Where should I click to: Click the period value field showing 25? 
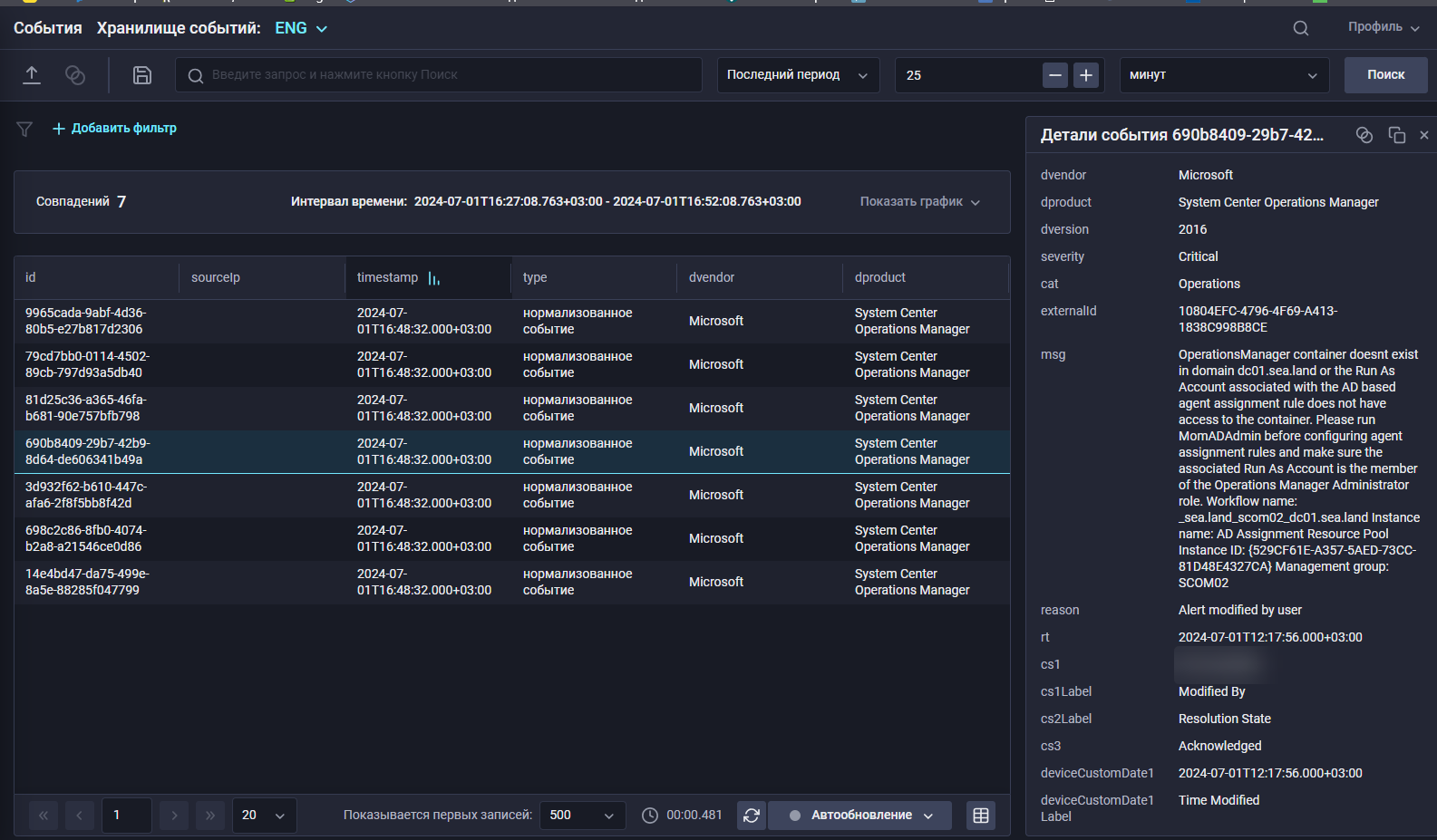click(968, 75)
